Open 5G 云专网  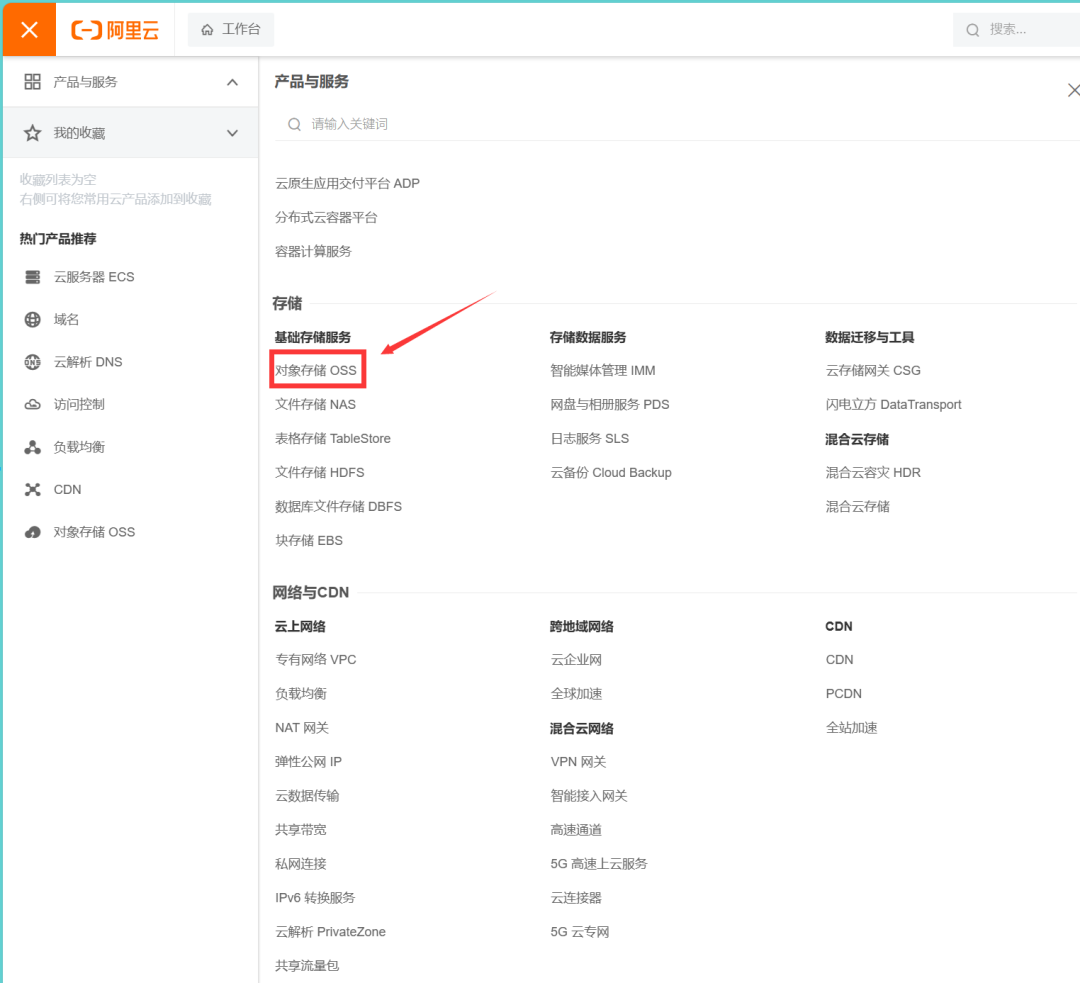click(579, 932)
